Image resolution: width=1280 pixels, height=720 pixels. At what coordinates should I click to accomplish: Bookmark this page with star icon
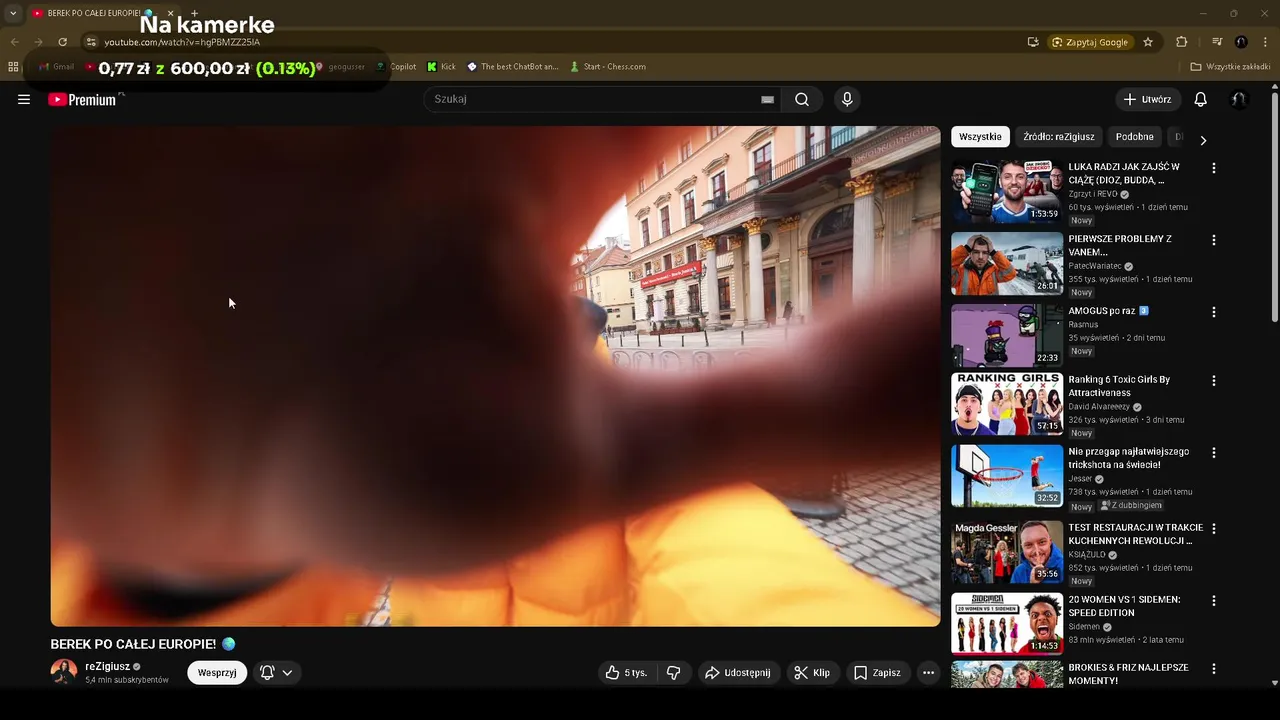[1148, 42]
